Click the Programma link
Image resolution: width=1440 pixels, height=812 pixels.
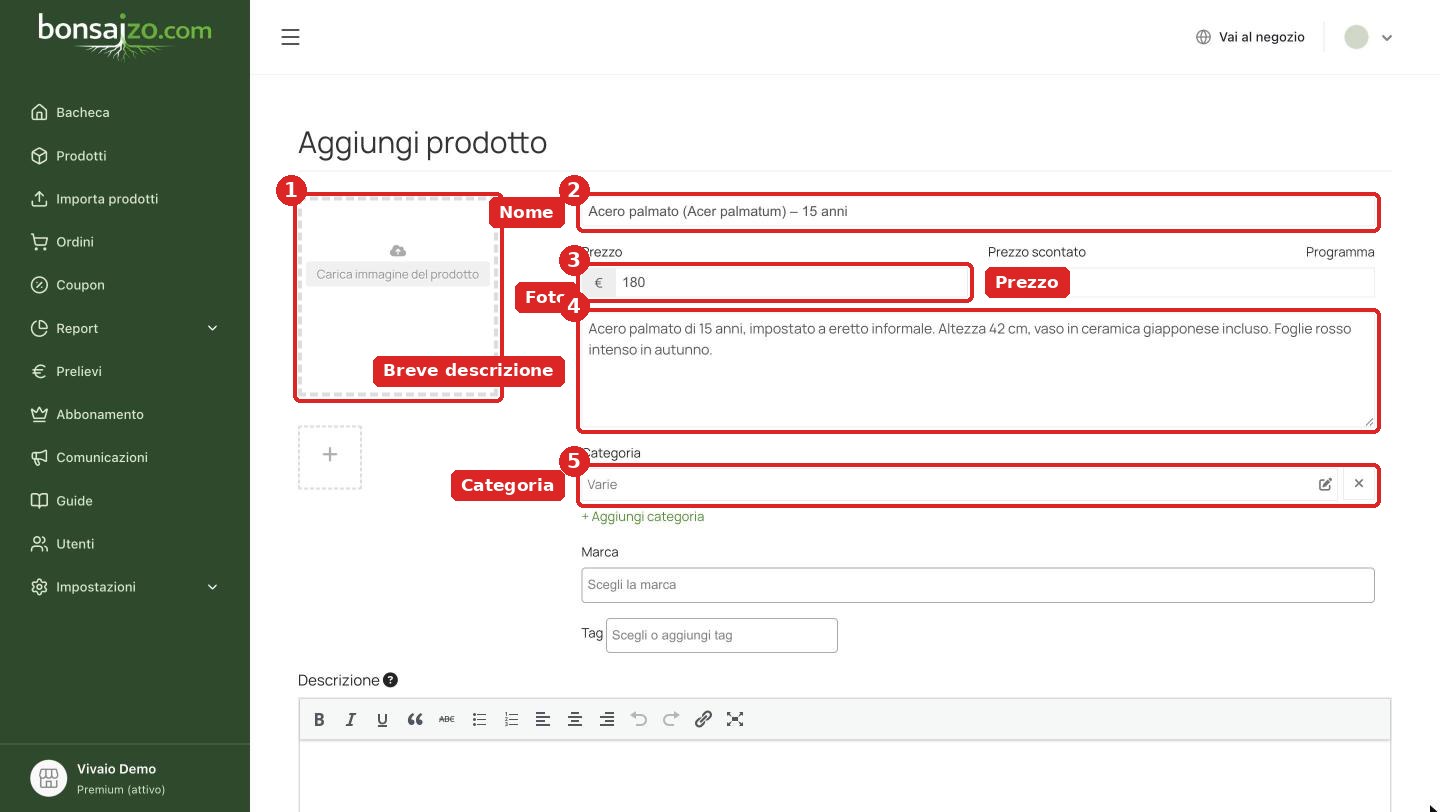click(1340, 252)
